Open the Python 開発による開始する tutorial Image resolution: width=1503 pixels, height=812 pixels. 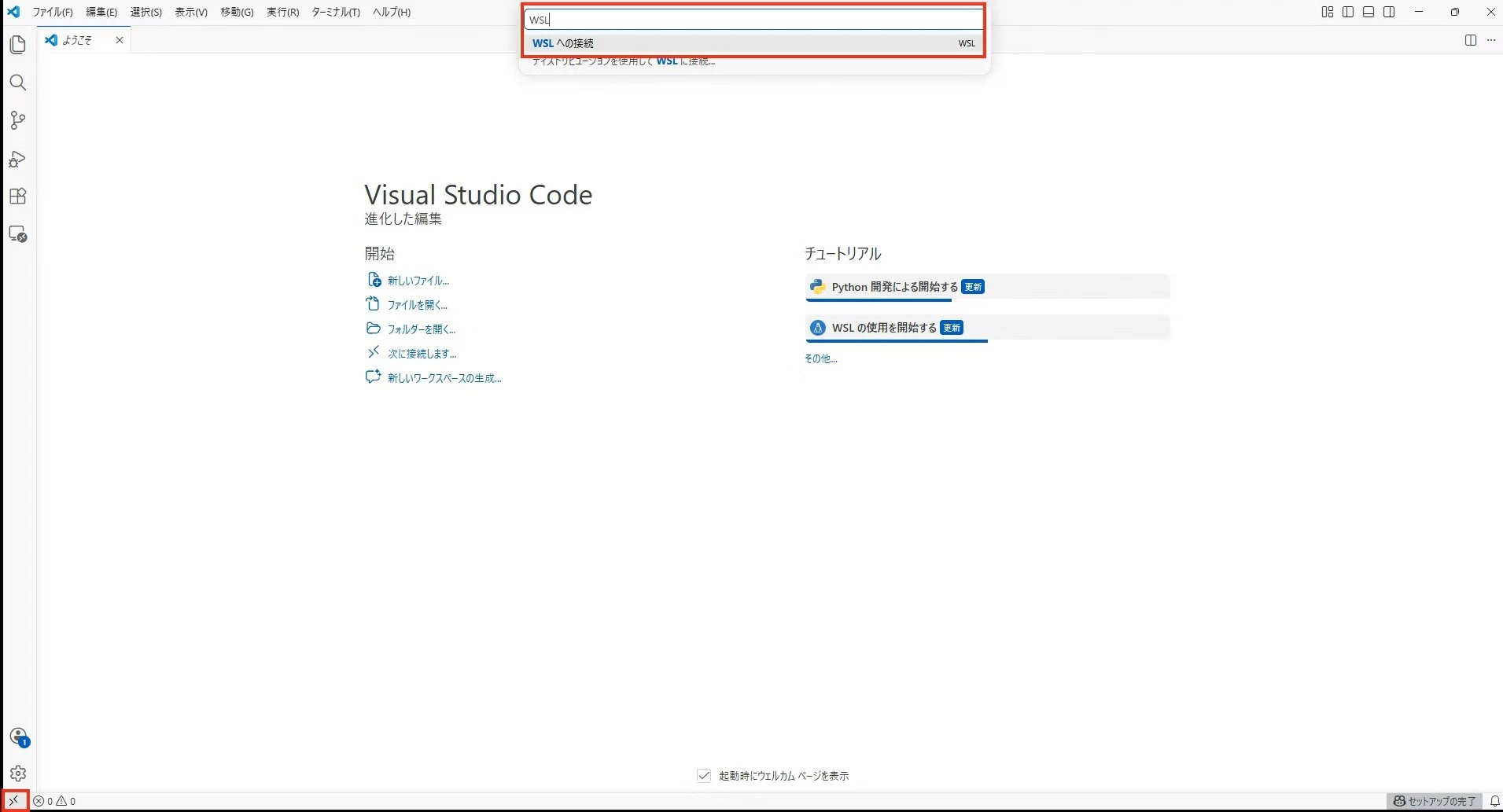pos(987,287)
